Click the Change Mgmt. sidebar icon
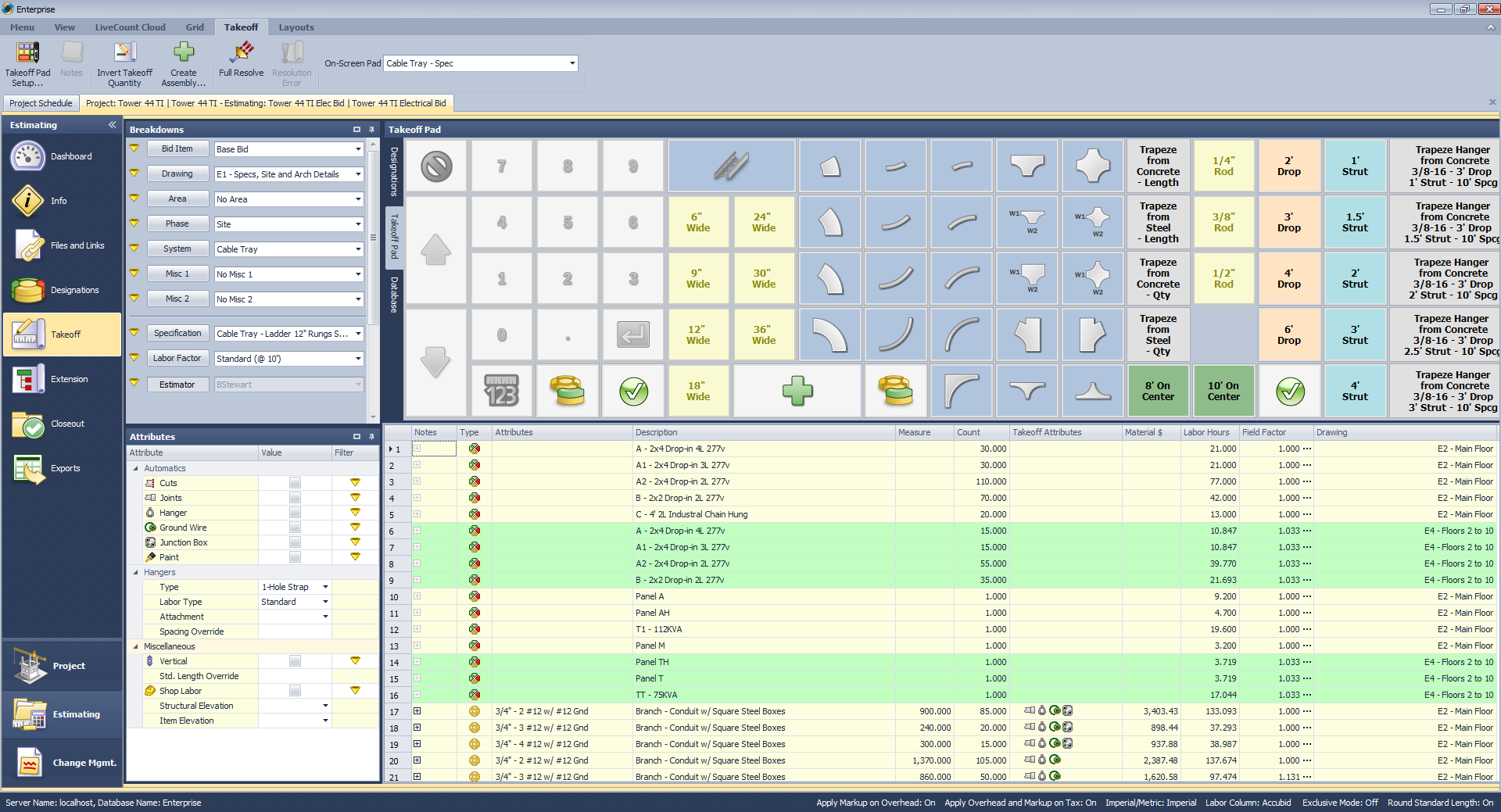Image resolution: width=1501 pixels, height=812 pixels. pyautogui.click(x=28, y=762)
